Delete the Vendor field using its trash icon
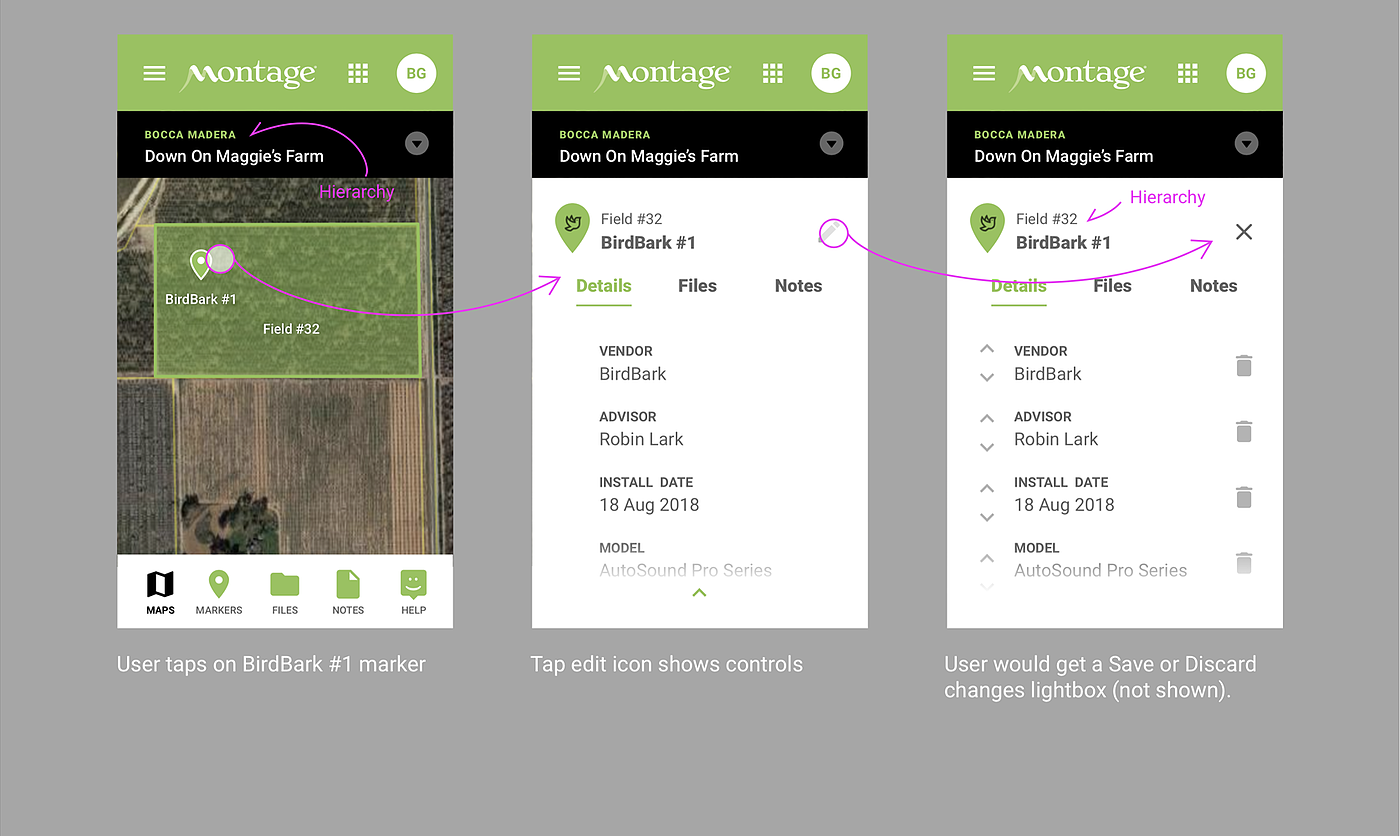This screenshot has width=1400, height=836. 1244,366
